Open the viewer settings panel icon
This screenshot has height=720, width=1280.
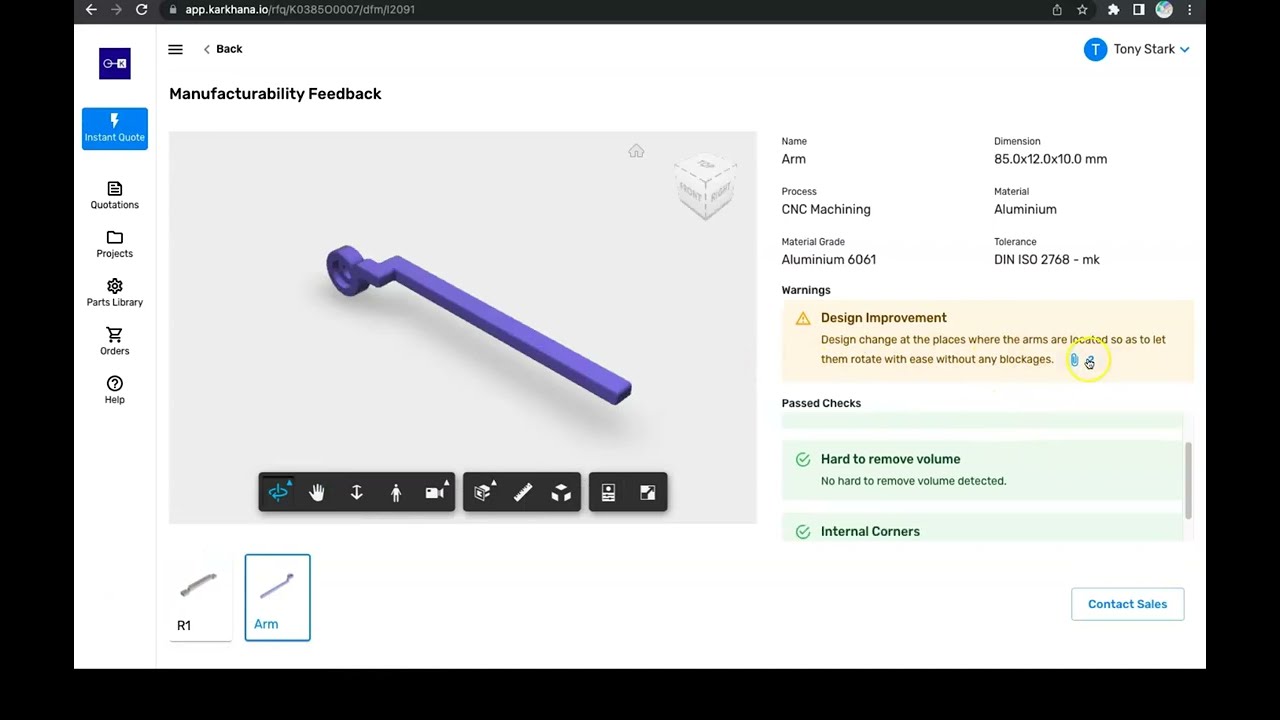click(608, 492)
